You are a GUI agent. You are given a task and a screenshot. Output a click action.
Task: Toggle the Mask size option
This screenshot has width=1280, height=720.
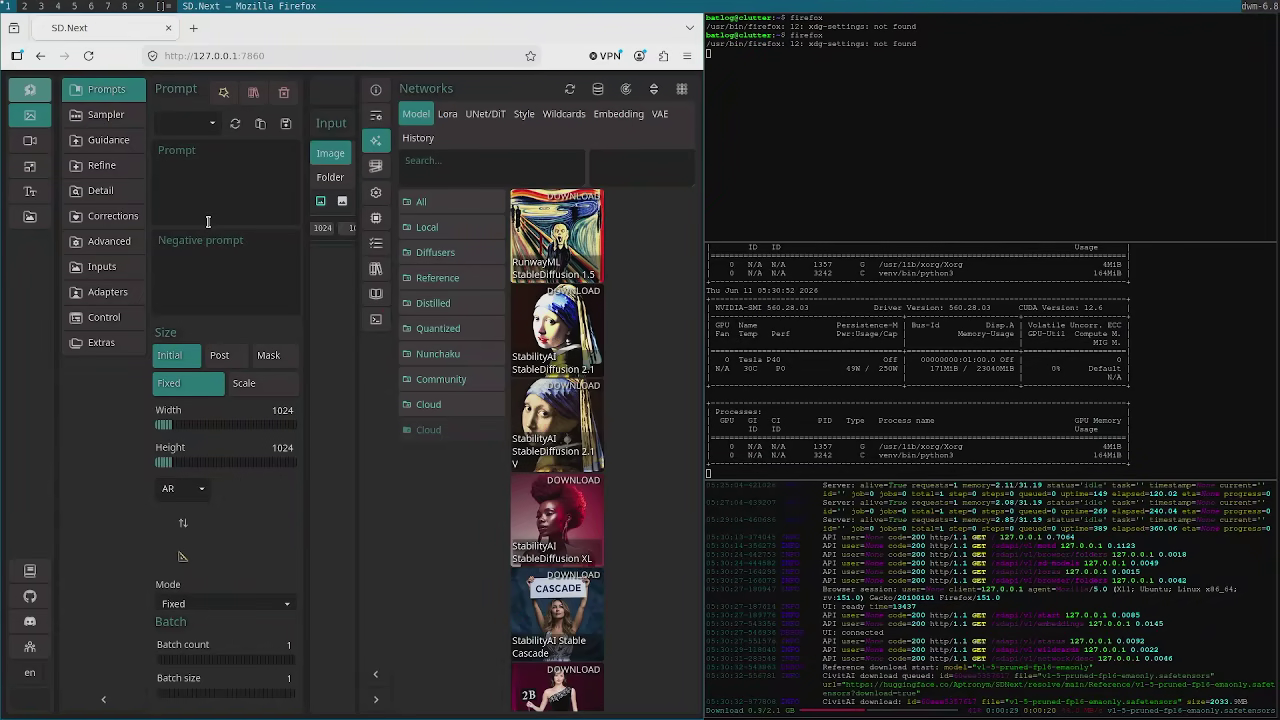(x=268, y=355)
